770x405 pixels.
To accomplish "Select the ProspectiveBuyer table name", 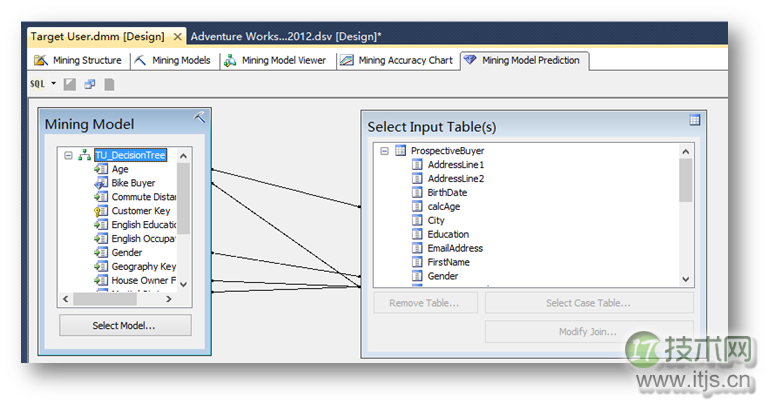I will [x=447, y=151].
